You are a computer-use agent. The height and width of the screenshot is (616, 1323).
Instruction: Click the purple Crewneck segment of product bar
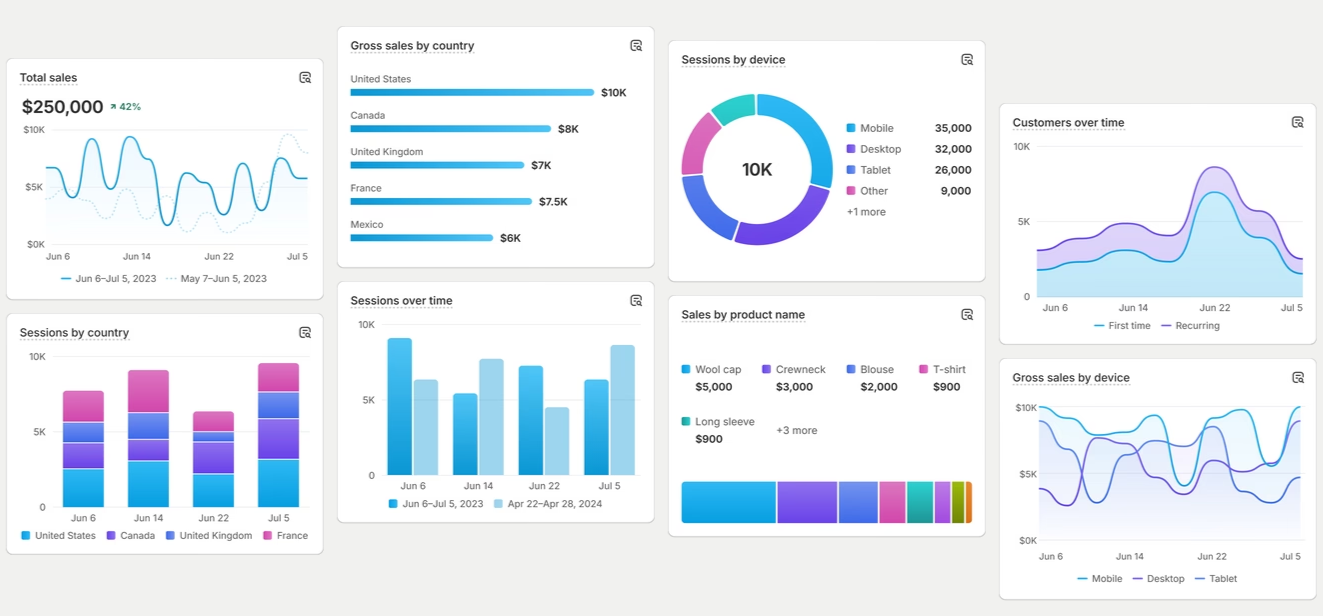click(807, 502)
